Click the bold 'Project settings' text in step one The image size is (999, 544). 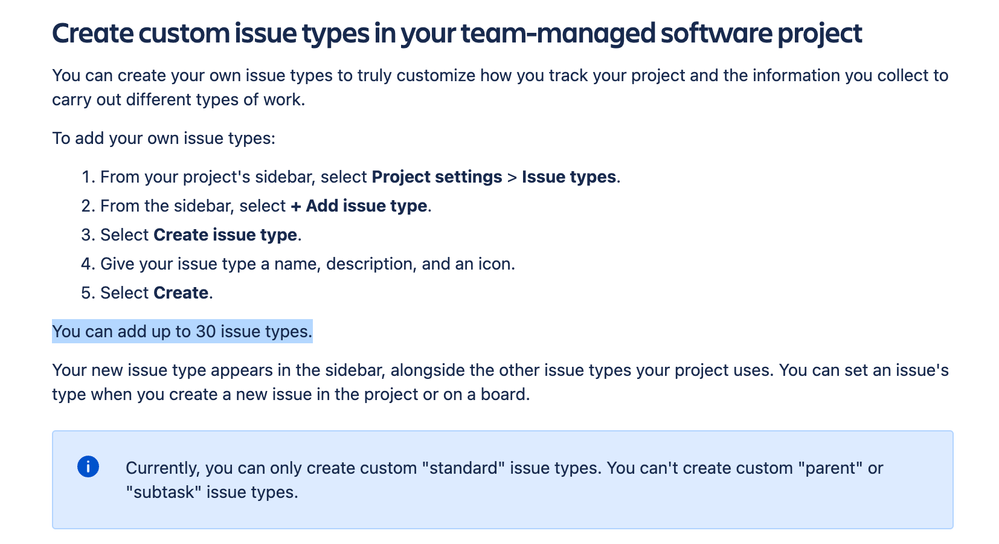[436, 177]
